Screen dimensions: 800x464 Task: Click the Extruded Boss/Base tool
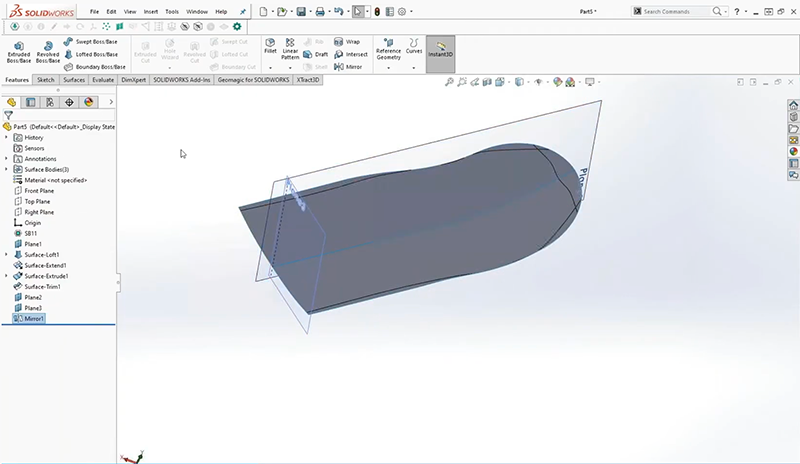pos(19,52)
